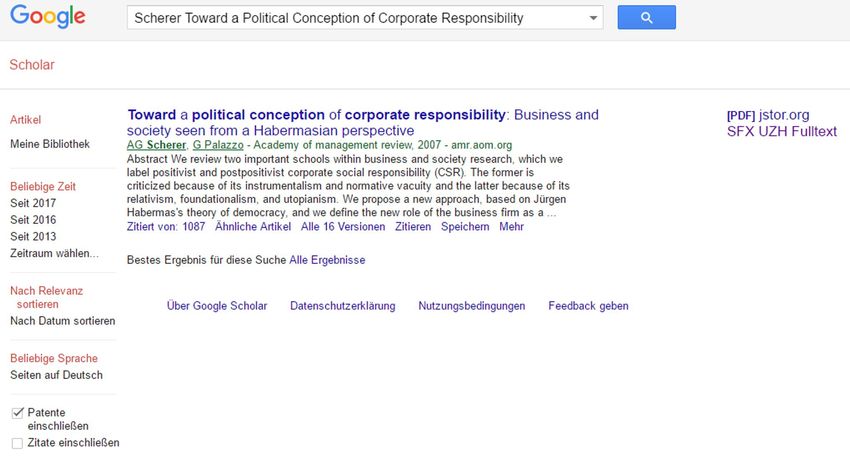Restrict to Seiten auf Deutsch
The height and width of the screenshot is (457, 850).
click(56, 375)
